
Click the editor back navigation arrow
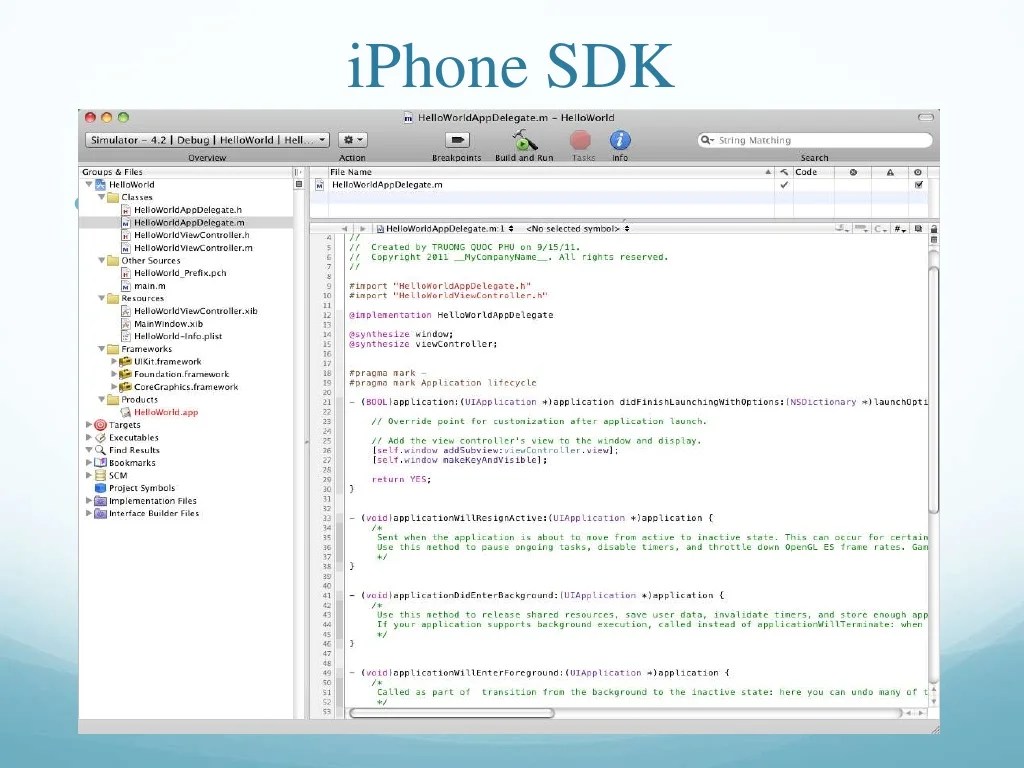[344, 229]
